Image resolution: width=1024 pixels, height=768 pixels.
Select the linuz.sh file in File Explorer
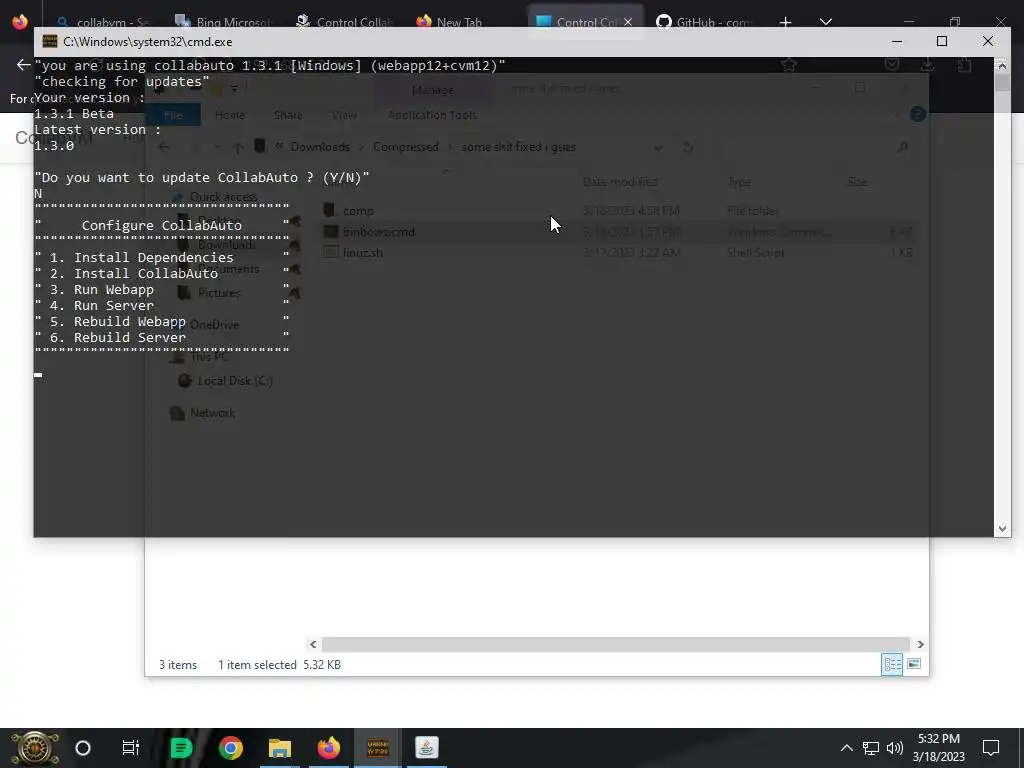363,252
